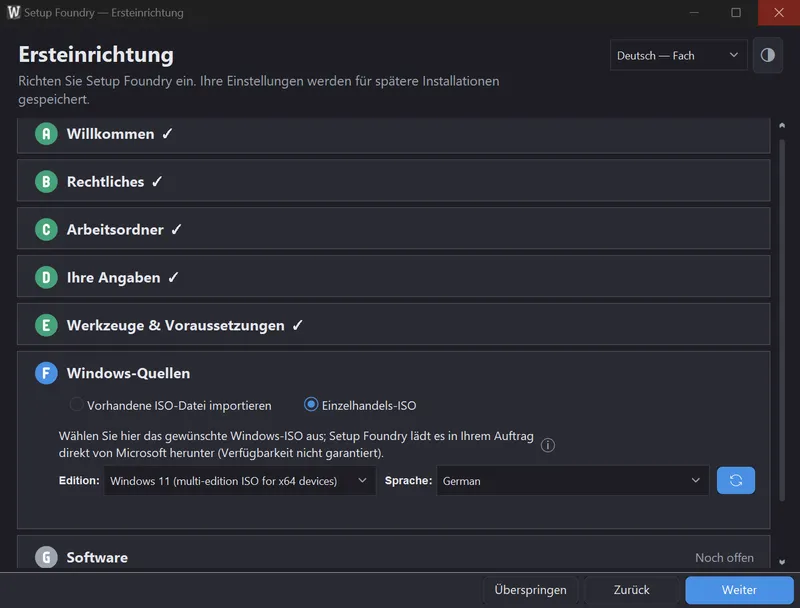Expand the Willkommen section
Viewport: 800px width, 608px height.
(x=393, y=135)
